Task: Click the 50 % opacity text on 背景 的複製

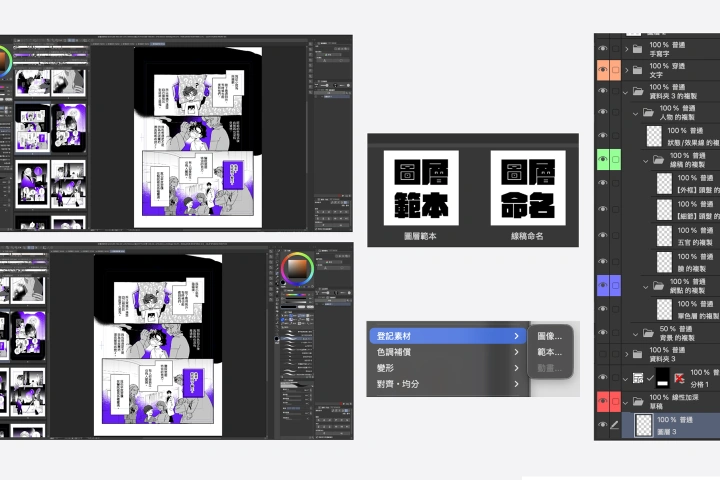Action: 668,329
